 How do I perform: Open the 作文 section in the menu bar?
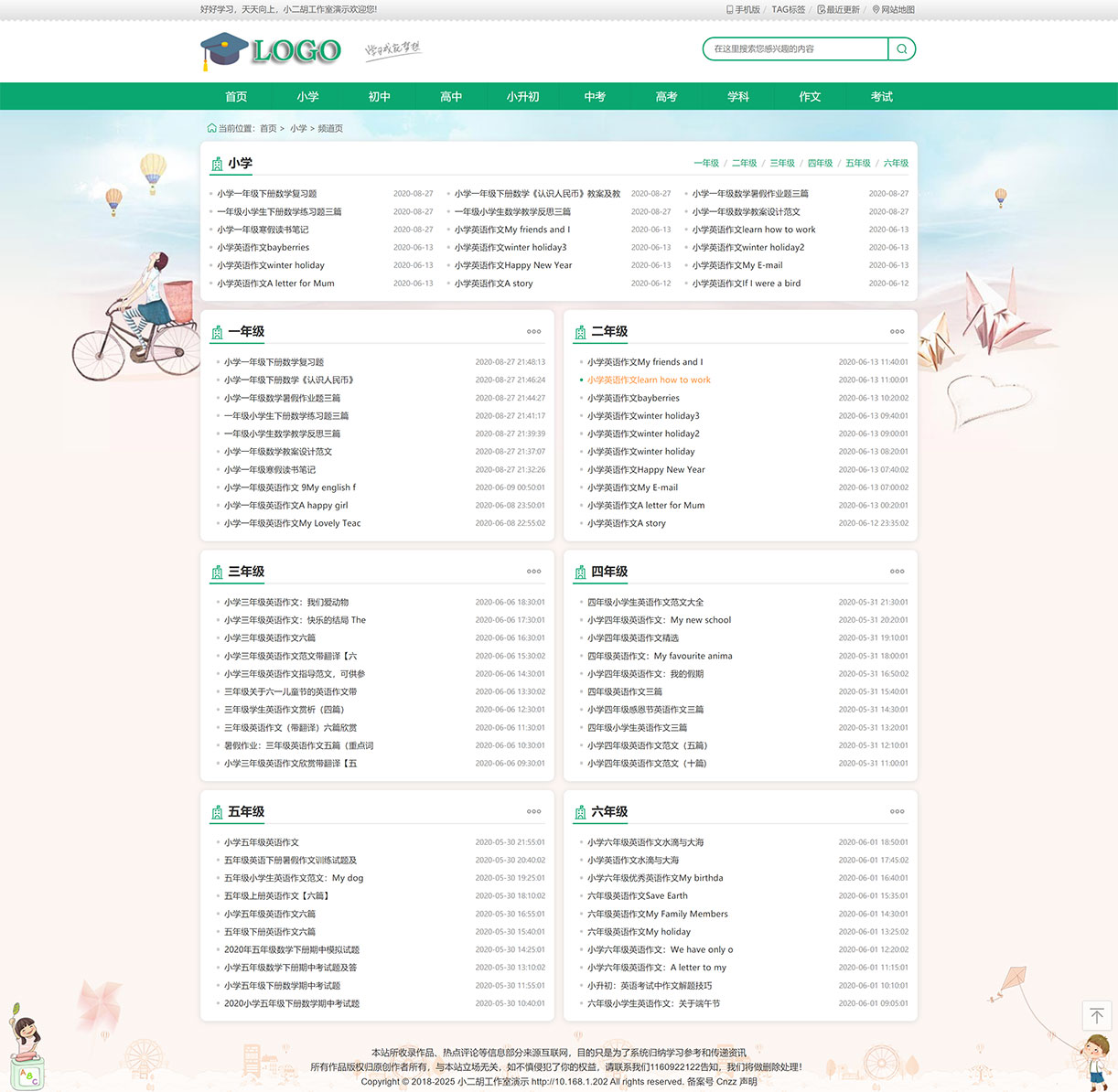(x=809, y=96)
